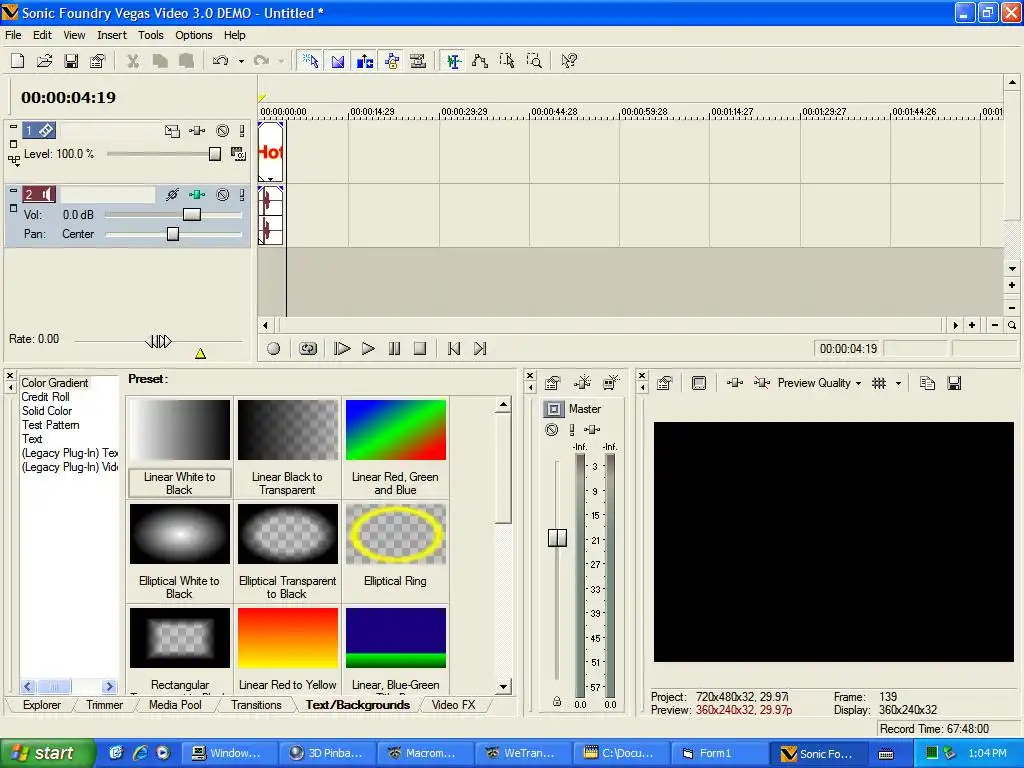
Task: Expand track 1 keyframe row icon below maximize
Action: tap(14, 159)
